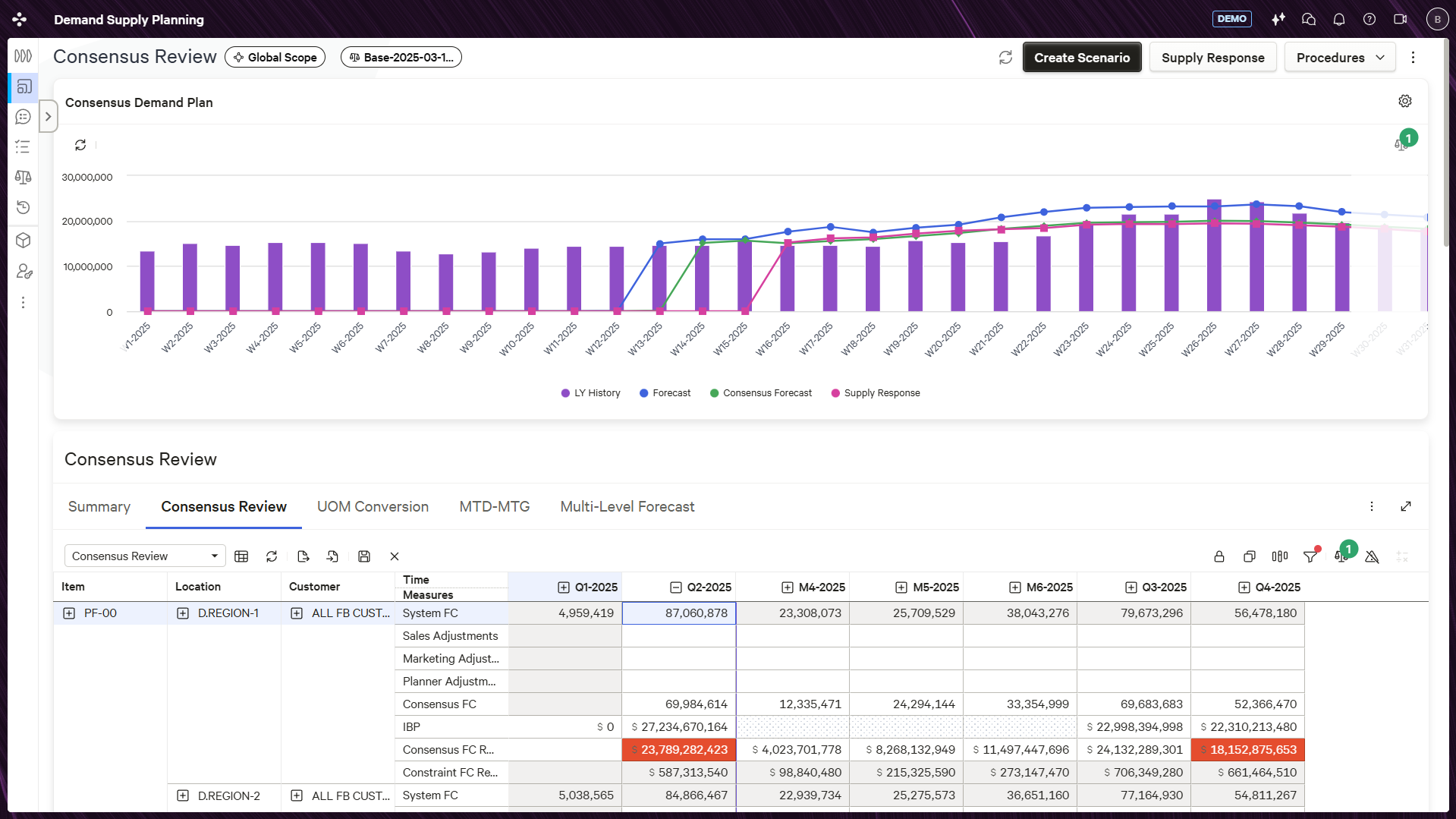
Task: Open the Consensus Review view dropdown
Action: [x=144, y=556]
